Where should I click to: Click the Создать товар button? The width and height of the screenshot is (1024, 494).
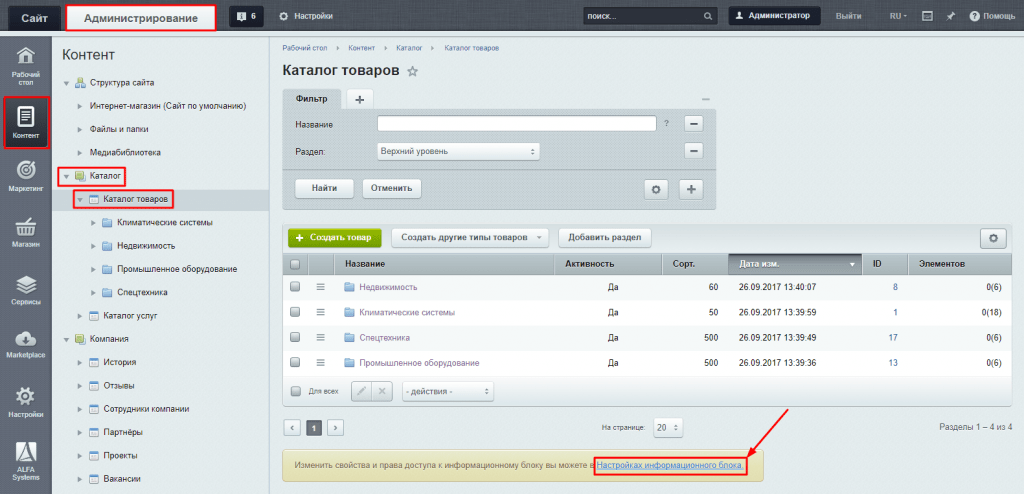pyautogui.click(x=335, y=238)
